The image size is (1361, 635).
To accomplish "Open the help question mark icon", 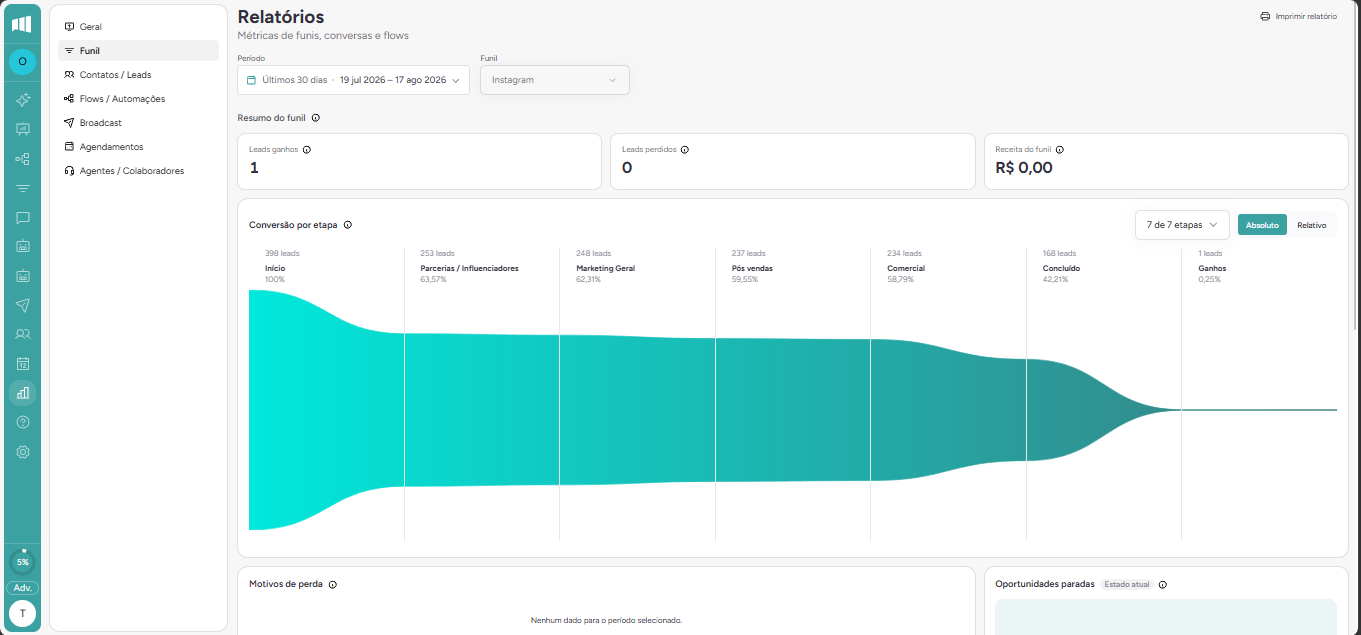I will (x=22, y=422).
